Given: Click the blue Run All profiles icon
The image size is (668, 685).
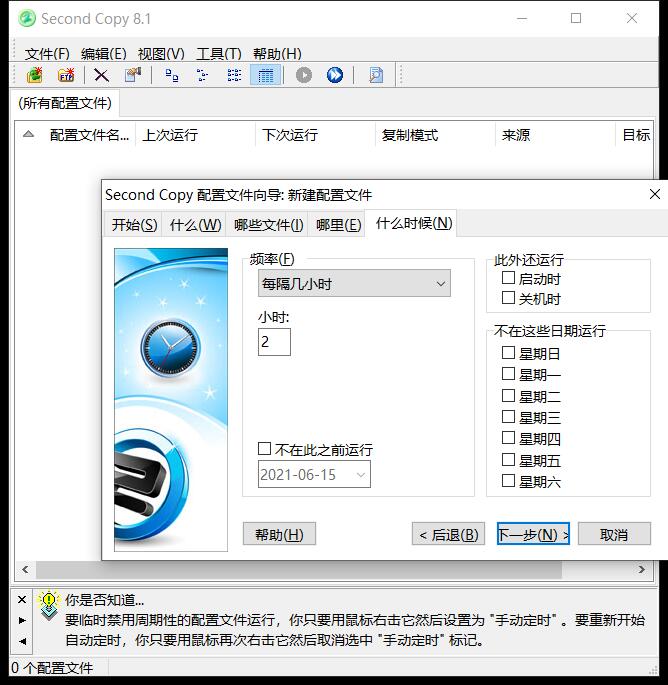Looking at the screenshot, I should coord(335,75).
